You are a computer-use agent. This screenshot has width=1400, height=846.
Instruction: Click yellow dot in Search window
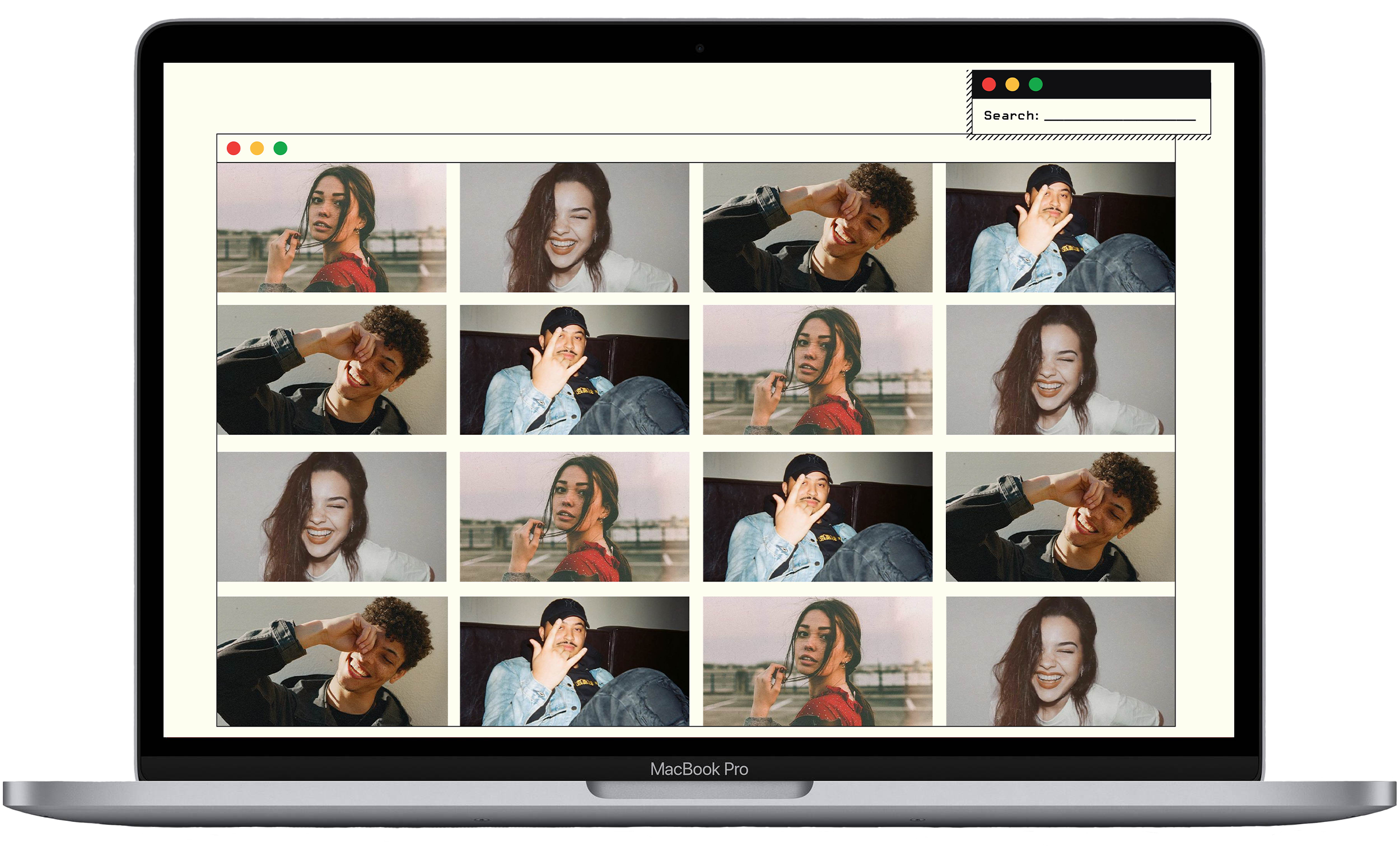point(1012,85)
